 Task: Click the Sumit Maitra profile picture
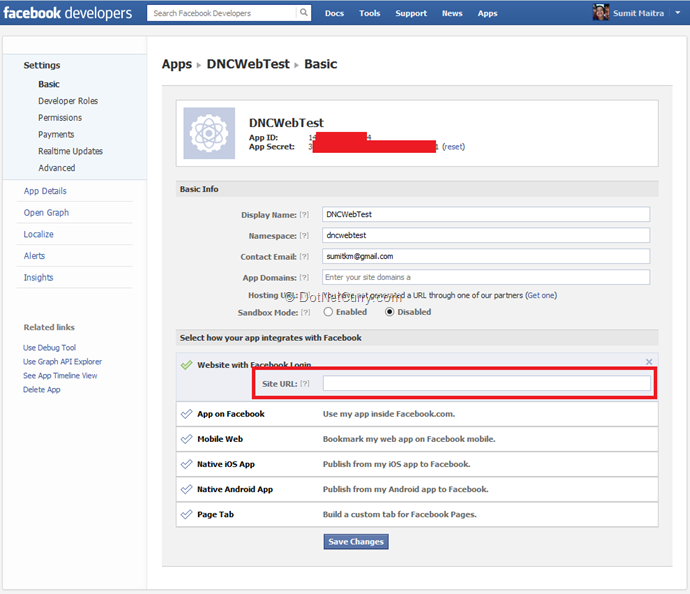click(600, 12)
